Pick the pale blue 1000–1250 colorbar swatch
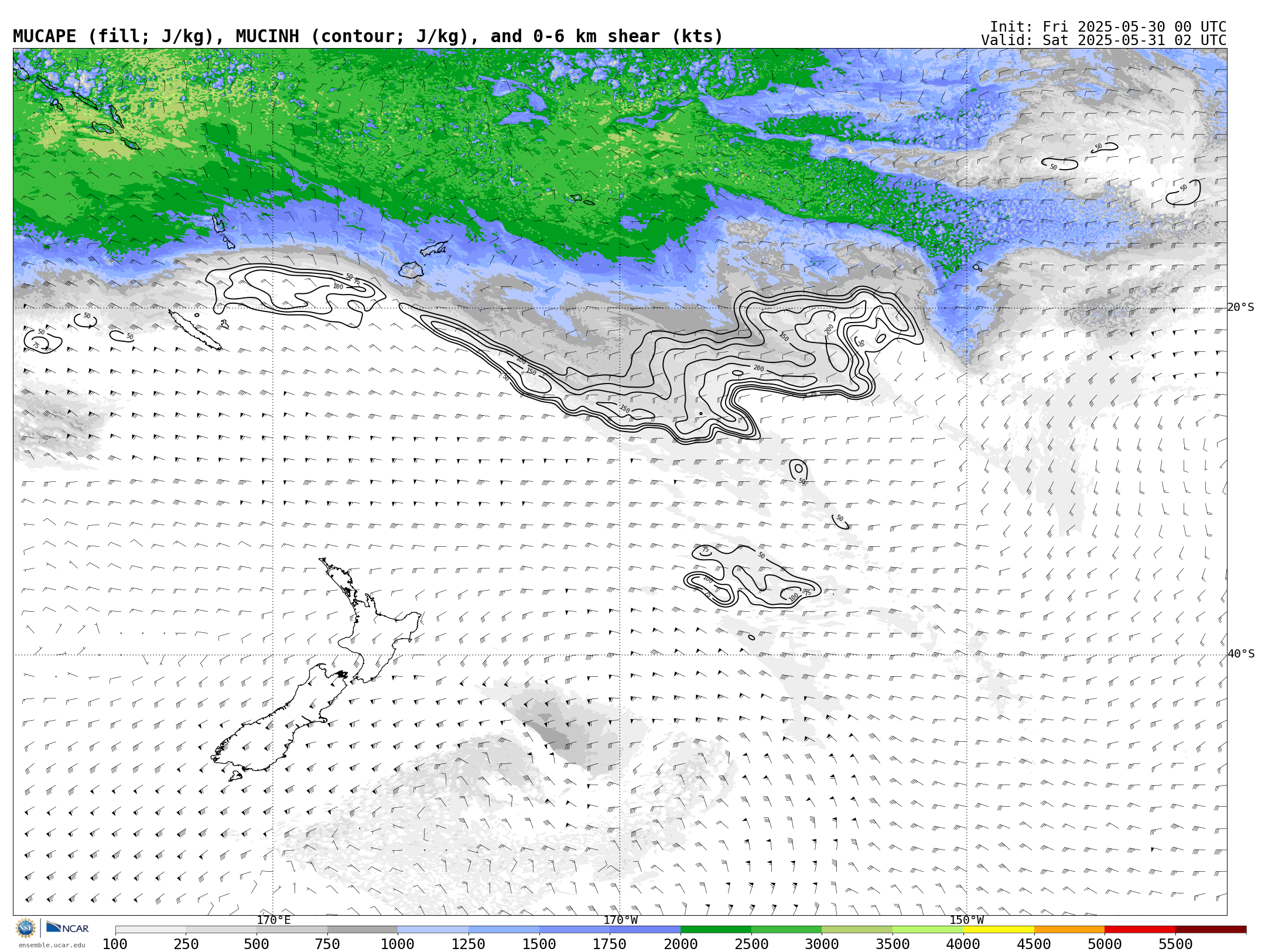 coord(433,930)
